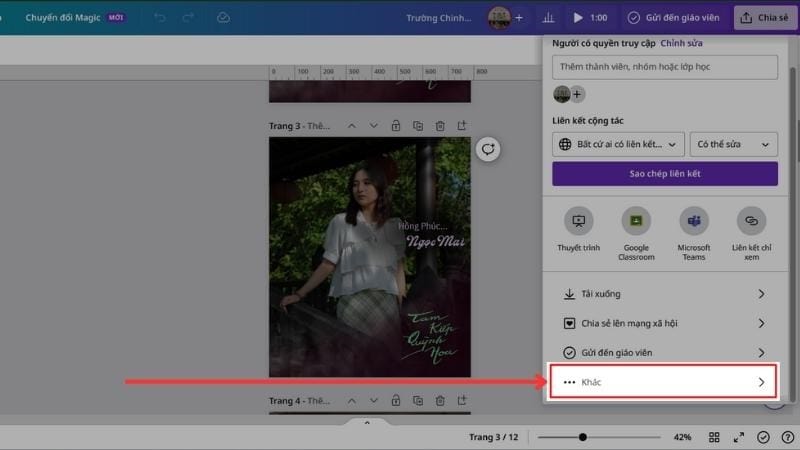Image resolution: width=800 pixels, height=450 pixels.
Task: Adjust the zoom slider at the bottom
Action: (583, 437)
